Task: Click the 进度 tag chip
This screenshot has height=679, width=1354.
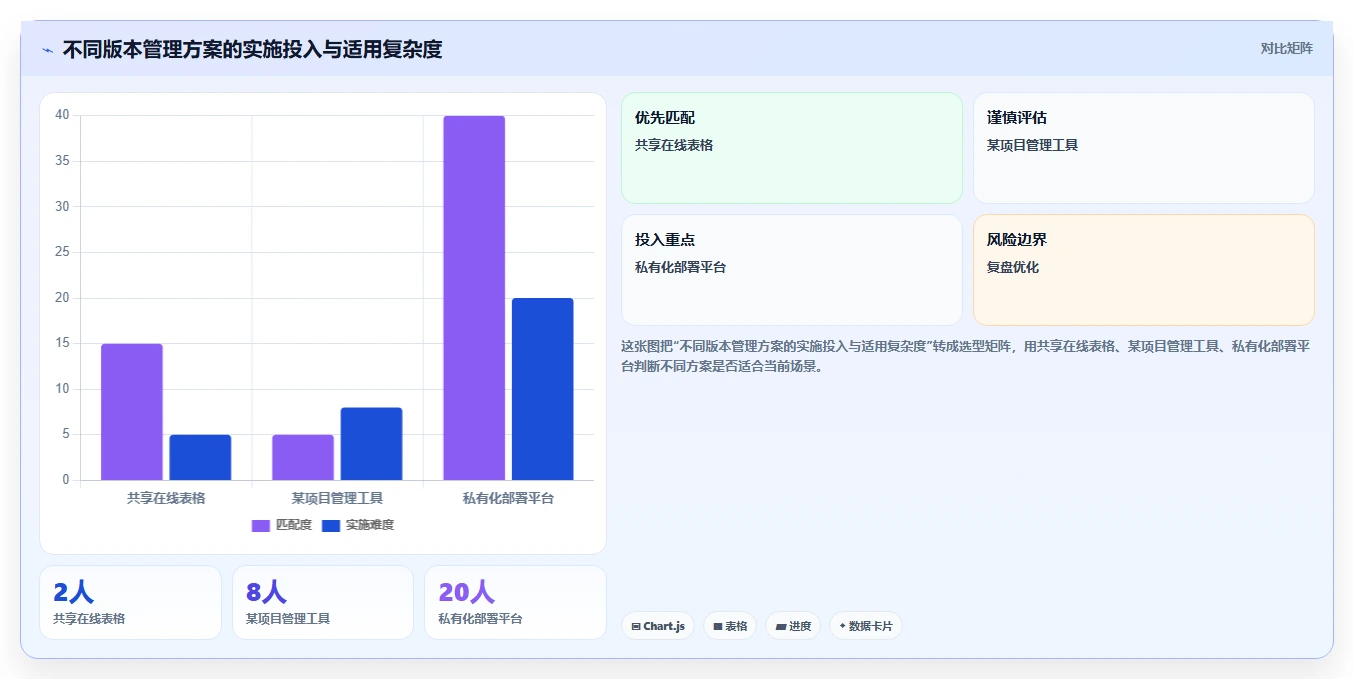Action: tap(793, 626)
